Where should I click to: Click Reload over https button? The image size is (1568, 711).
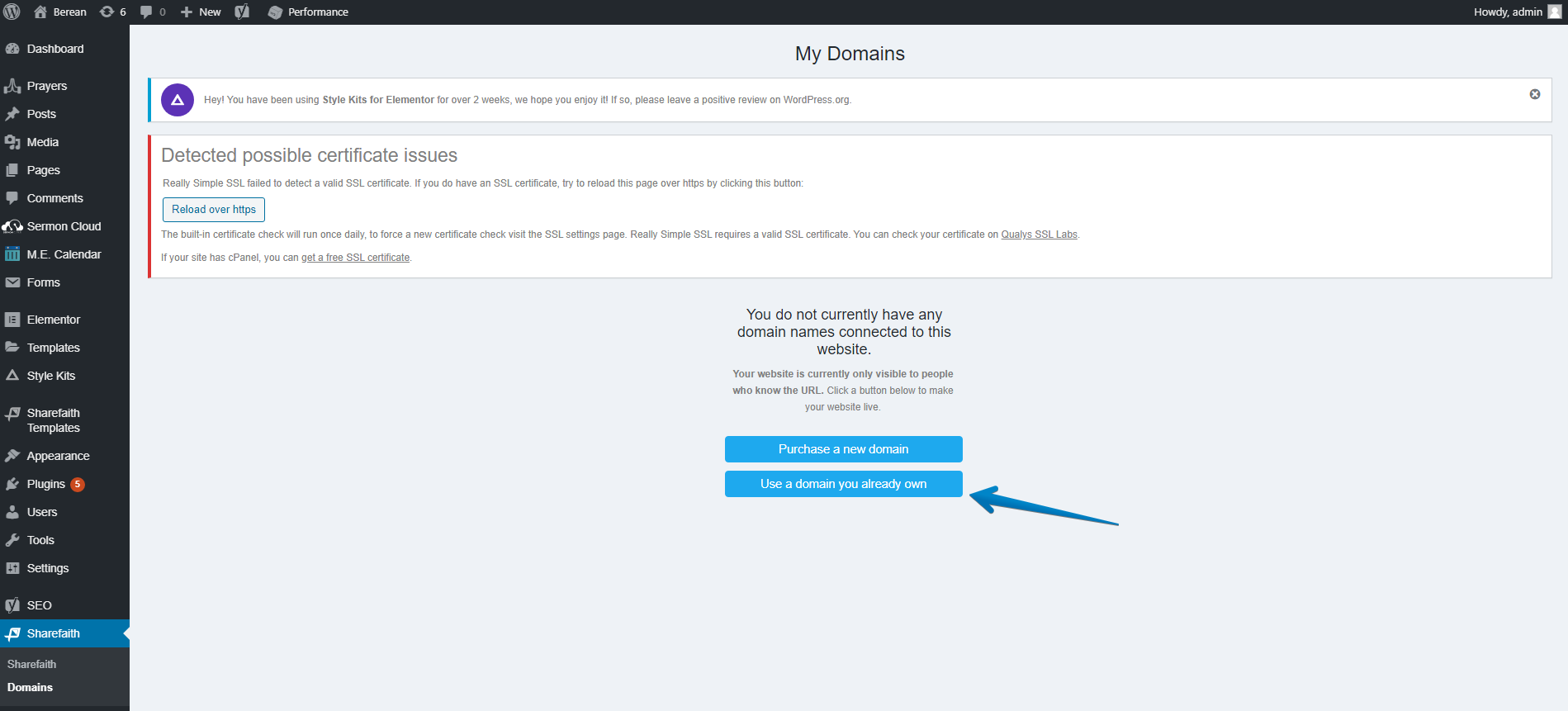tap(214, 210)
